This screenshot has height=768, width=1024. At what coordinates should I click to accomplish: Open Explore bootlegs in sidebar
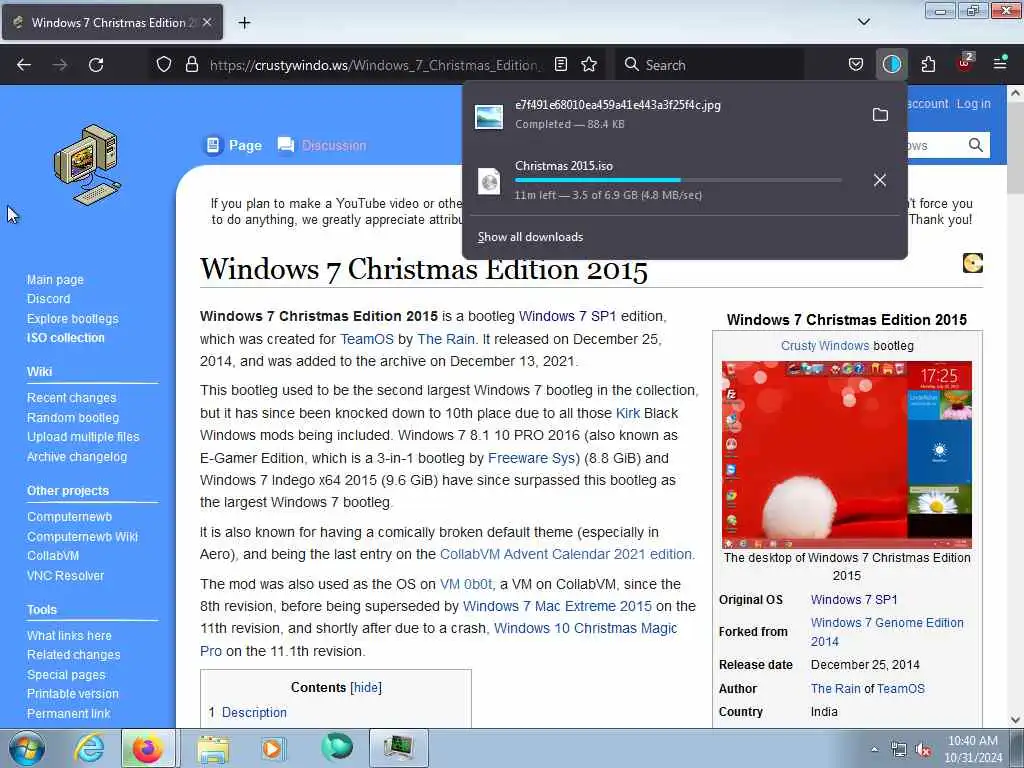(72, 319)
